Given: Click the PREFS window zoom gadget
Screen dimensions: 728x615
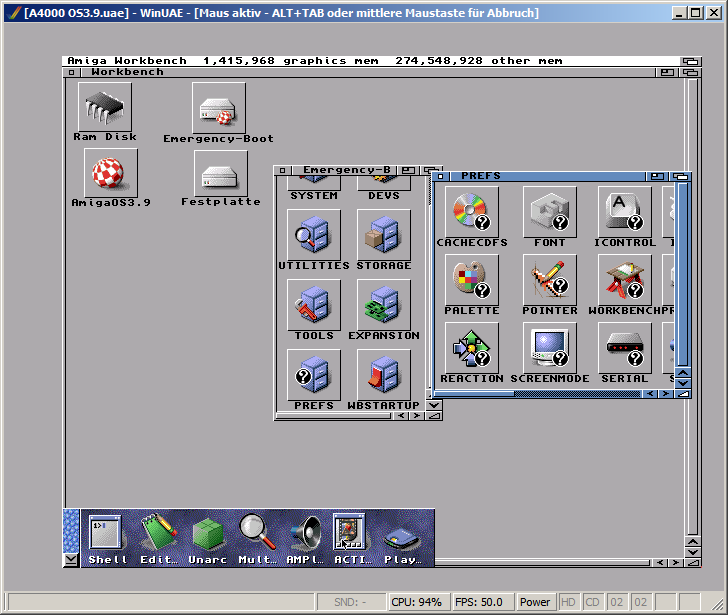Looking at the screenshot, I should [x=657, y=176].
